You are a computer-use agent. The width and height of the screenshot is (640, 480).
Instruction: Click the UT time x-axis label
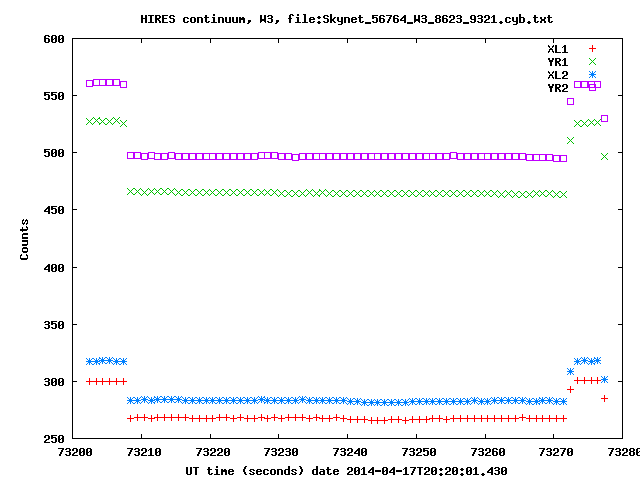pos(346,471)
